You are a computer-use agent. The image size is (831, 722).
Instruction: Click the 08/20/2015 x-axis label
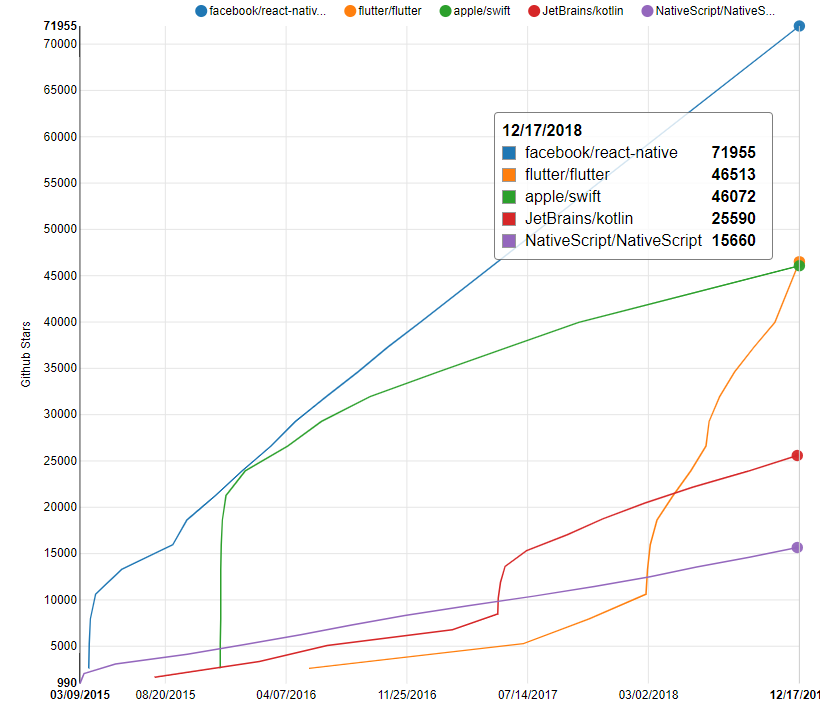[x=165, y=694]
